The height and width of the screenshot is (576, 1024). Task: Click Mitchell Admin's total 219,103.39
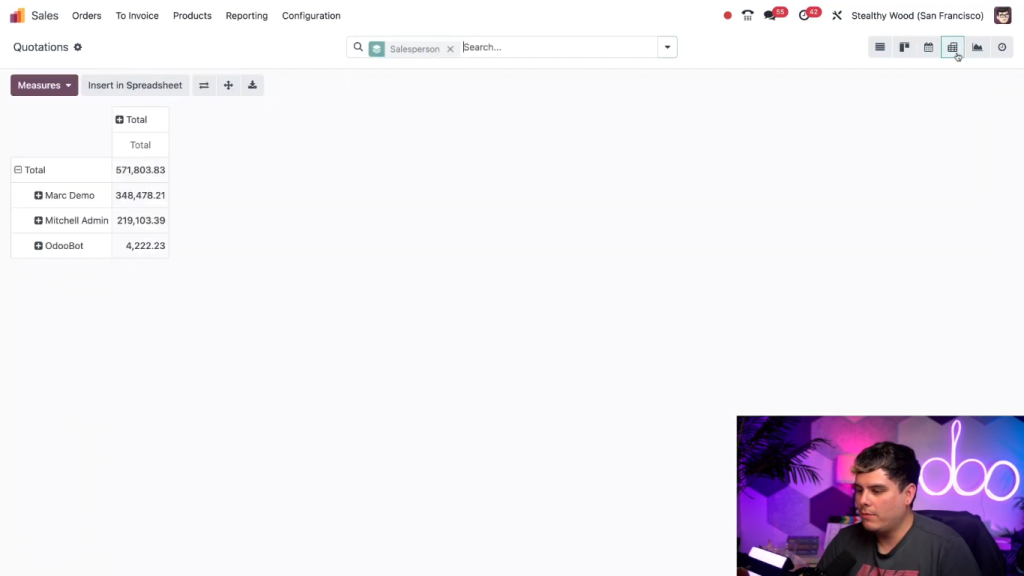coord(140,221)
